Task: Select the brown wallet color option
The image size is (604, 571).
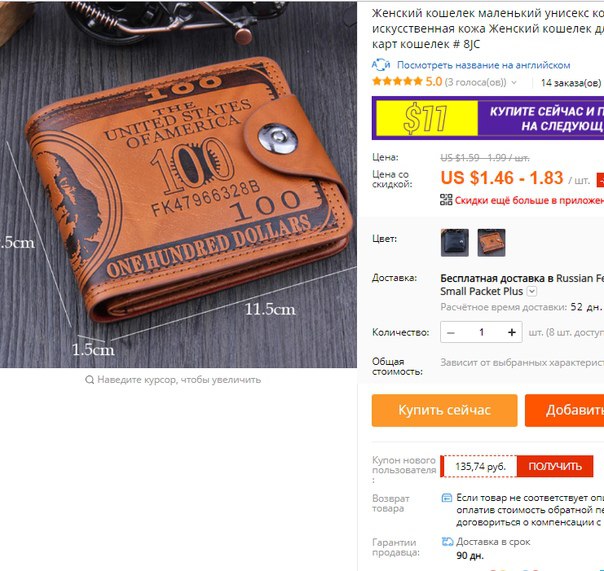Action: [491, 243]
